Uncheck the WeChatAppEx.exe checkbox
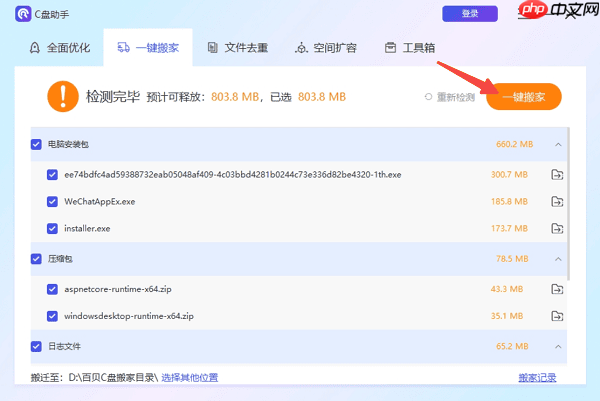This screenshot has height=401, width=600. 53,202
